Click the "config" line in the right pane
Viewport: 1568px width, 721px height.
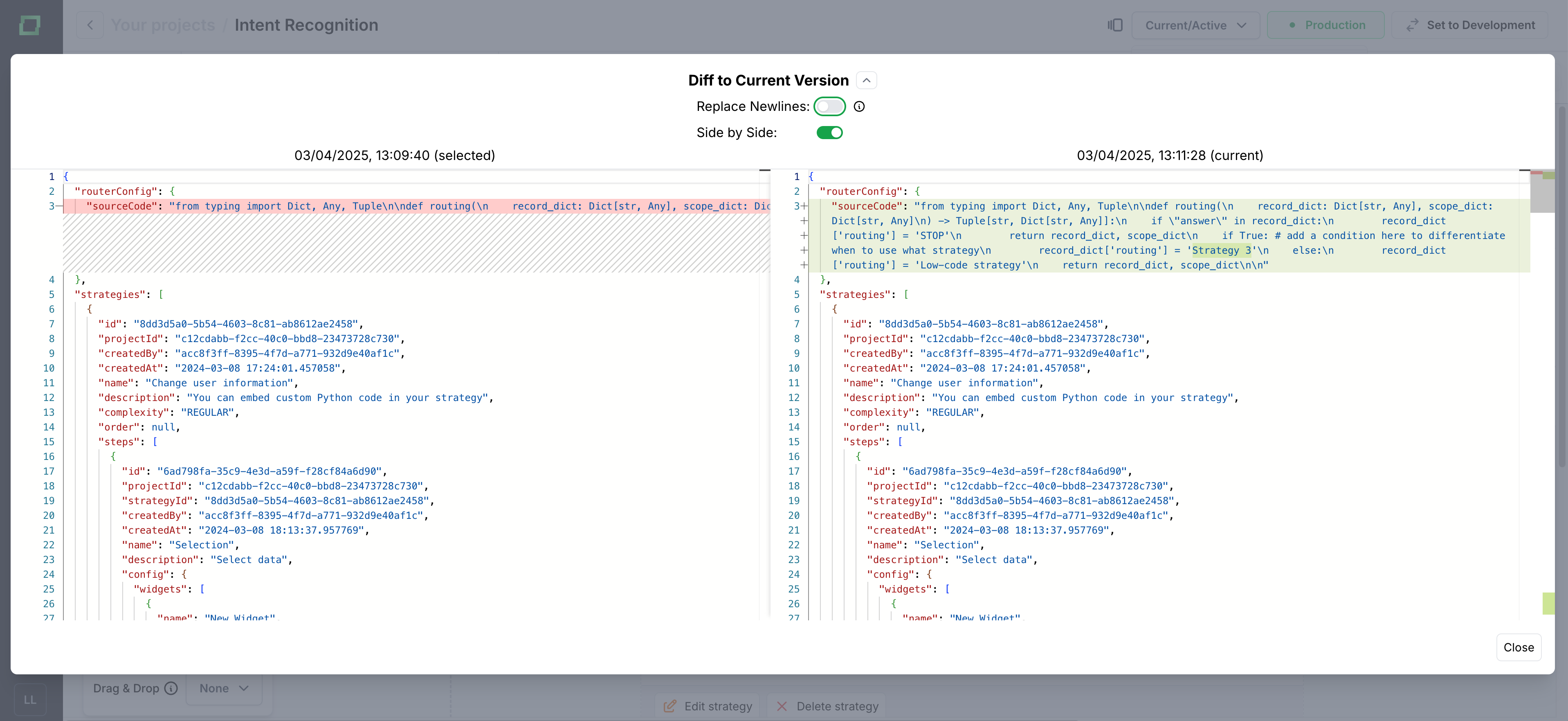tap(899, 574)
